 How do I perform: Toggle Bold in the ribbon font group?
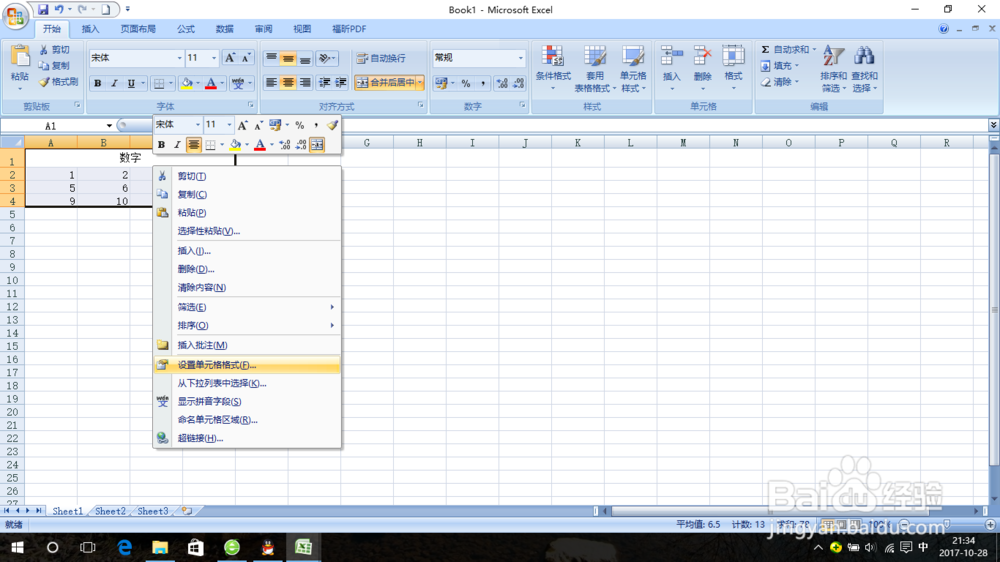tap(98, 83)
